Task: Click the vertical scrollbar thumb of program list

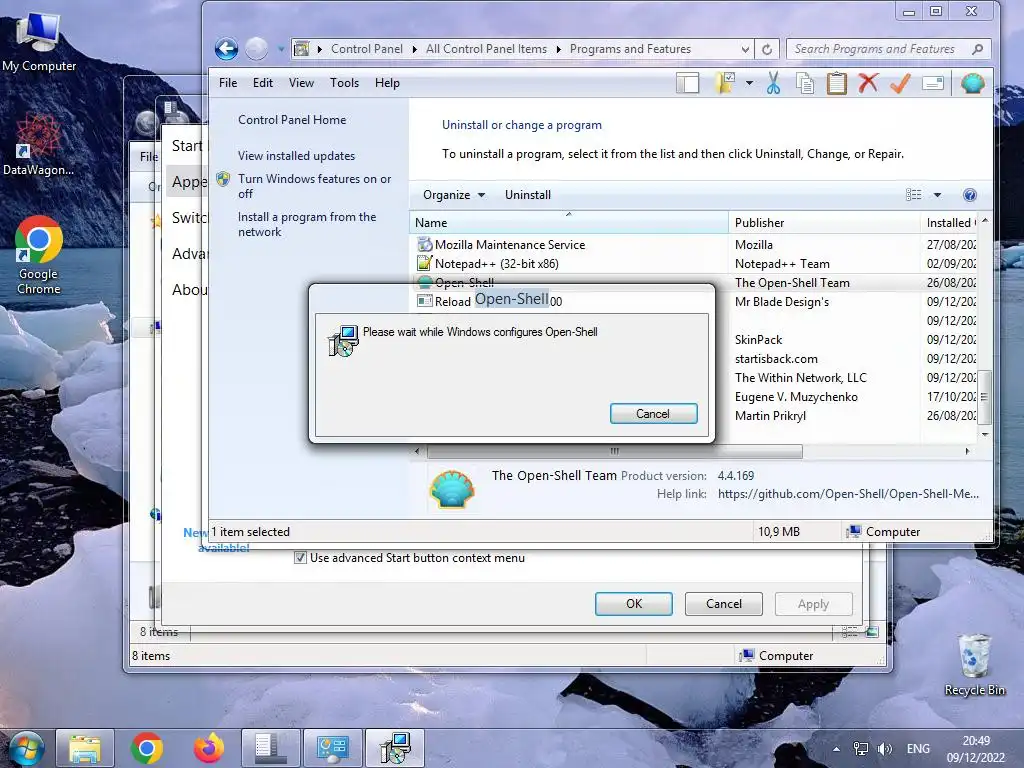Action: (985, 398)
